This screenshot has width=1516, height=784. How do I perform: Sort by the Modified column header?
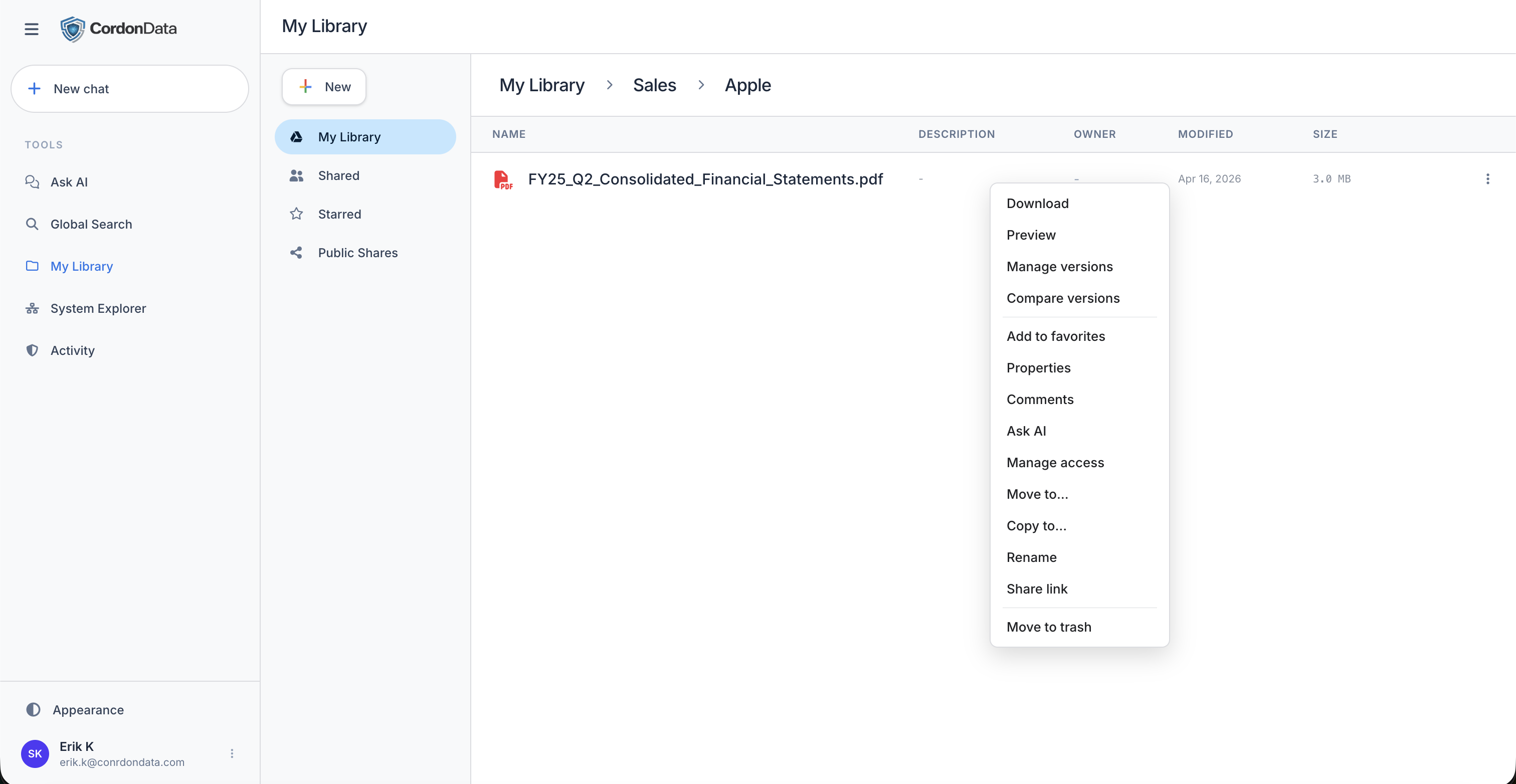[1205, 134]
